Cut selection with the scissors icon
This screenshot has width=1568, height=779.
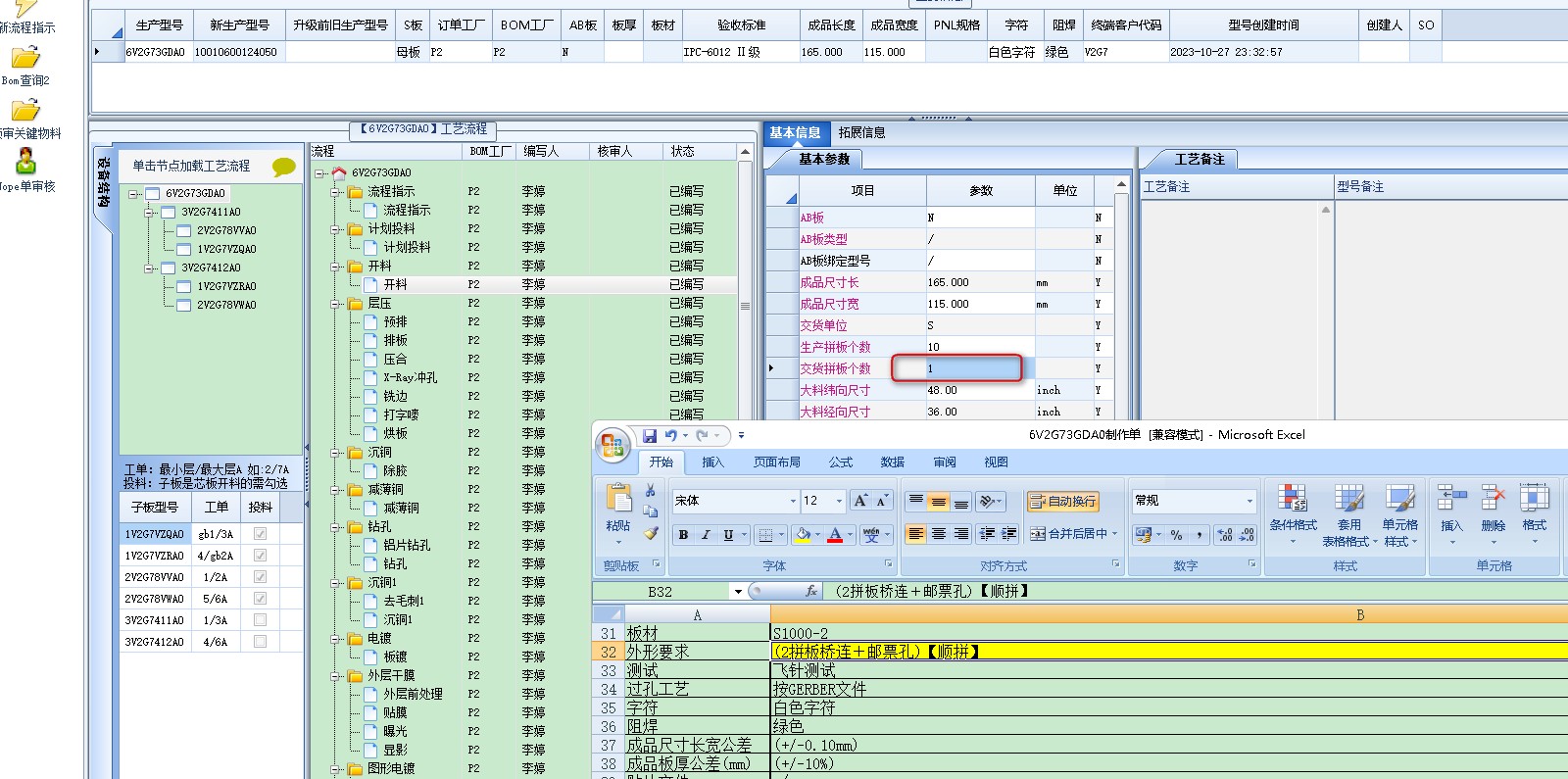tap(650, 490)
